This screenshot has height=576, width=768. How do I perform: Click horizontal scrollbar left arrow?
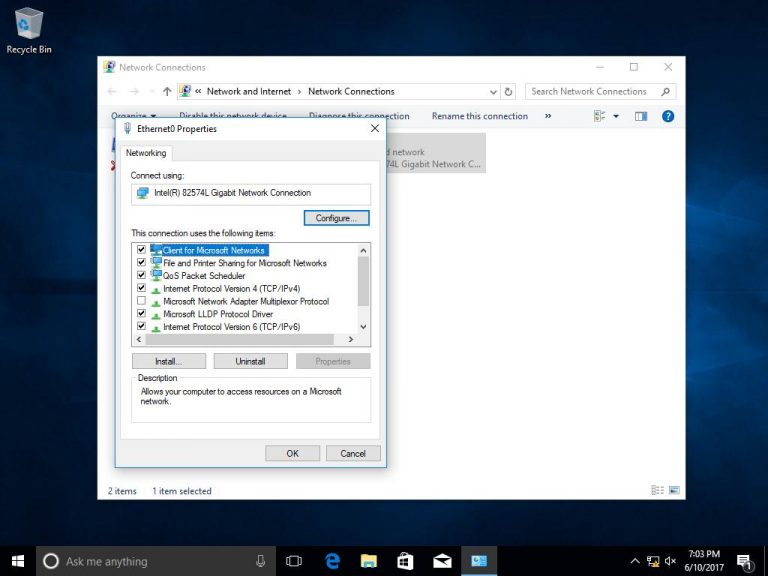[139, 339]
